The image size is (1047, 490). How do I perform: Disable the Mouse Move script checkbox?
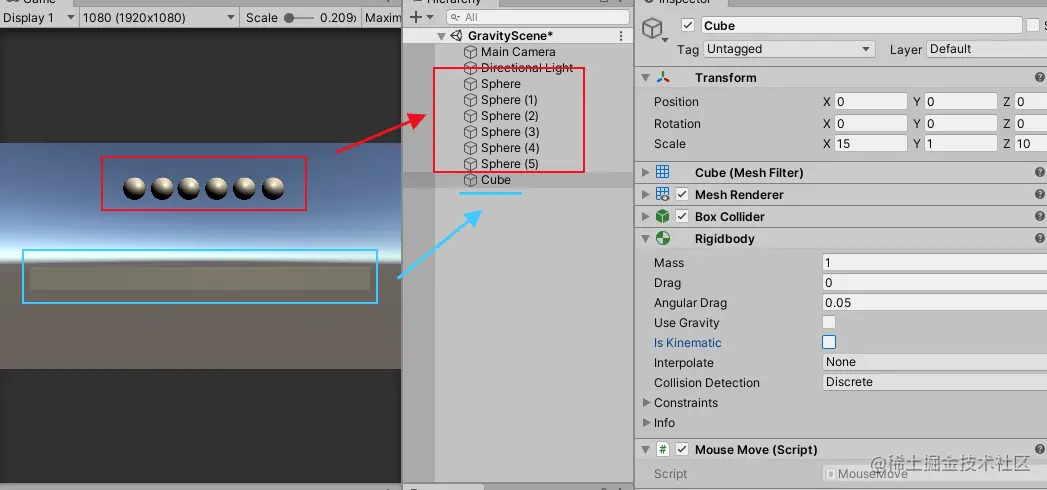tap(682, 449)
